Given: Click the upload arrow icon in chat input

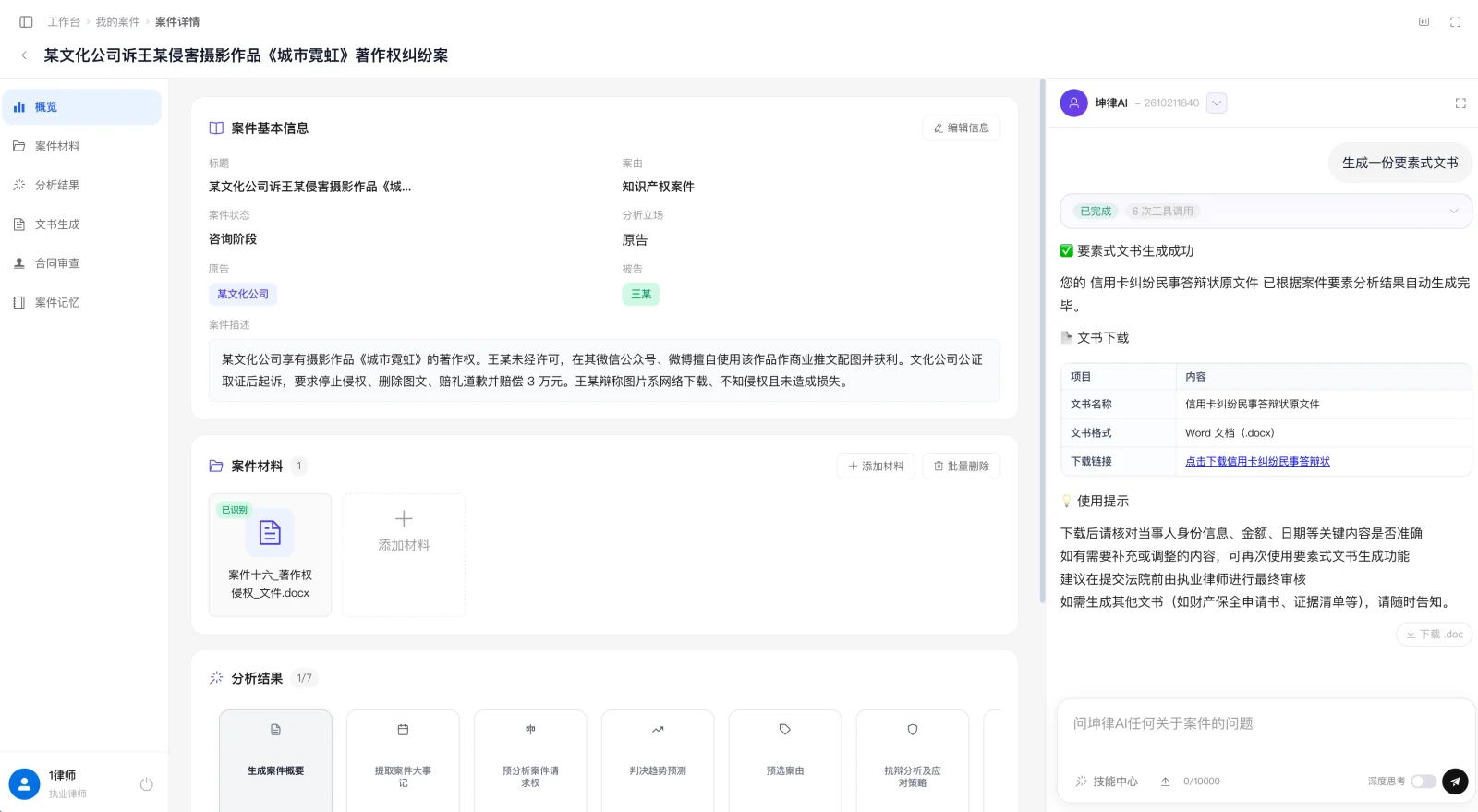Looking at the screenshot, I should click(x=1165, y=782).
